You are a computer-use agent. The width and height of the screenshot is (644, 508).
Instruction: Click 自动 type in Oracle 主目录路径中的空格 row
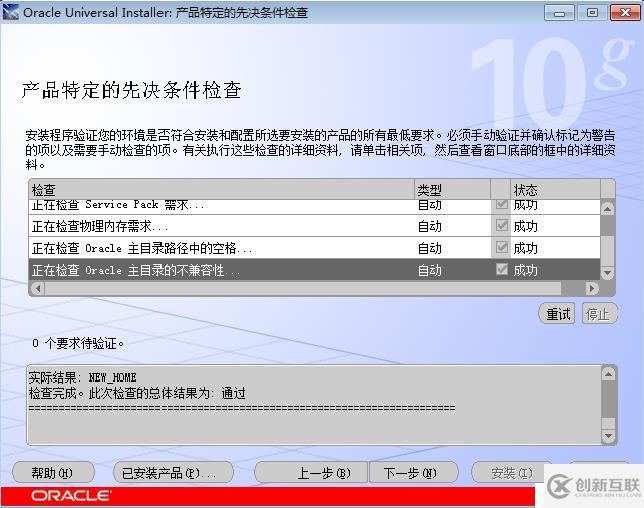pos(430,248)
